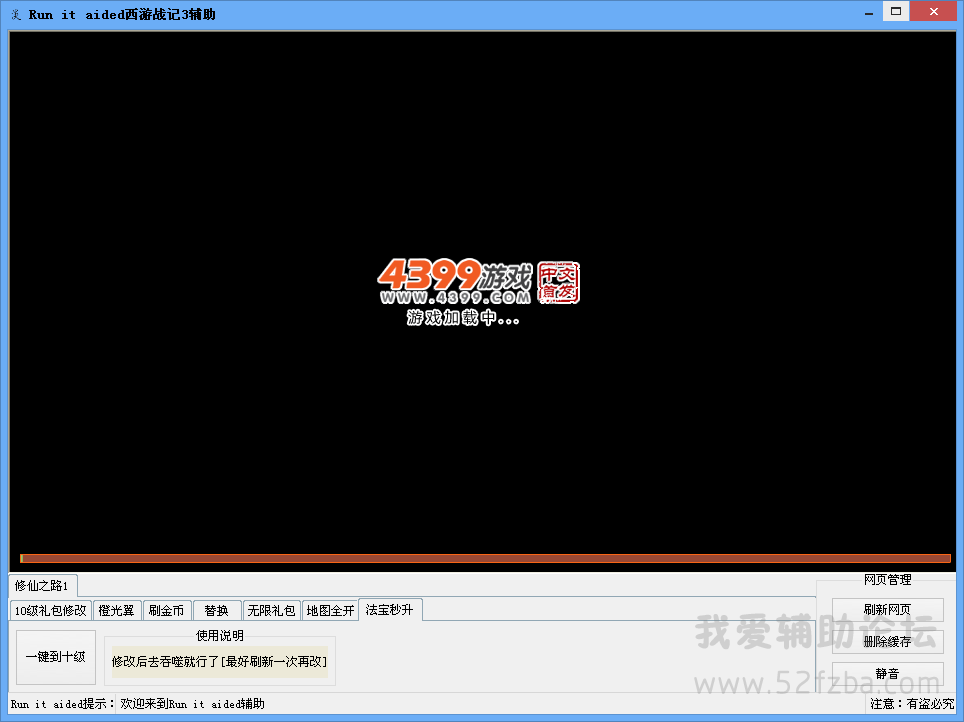
Task: Click the 游戏加载中 loading text
Action: tap(463, 317)
